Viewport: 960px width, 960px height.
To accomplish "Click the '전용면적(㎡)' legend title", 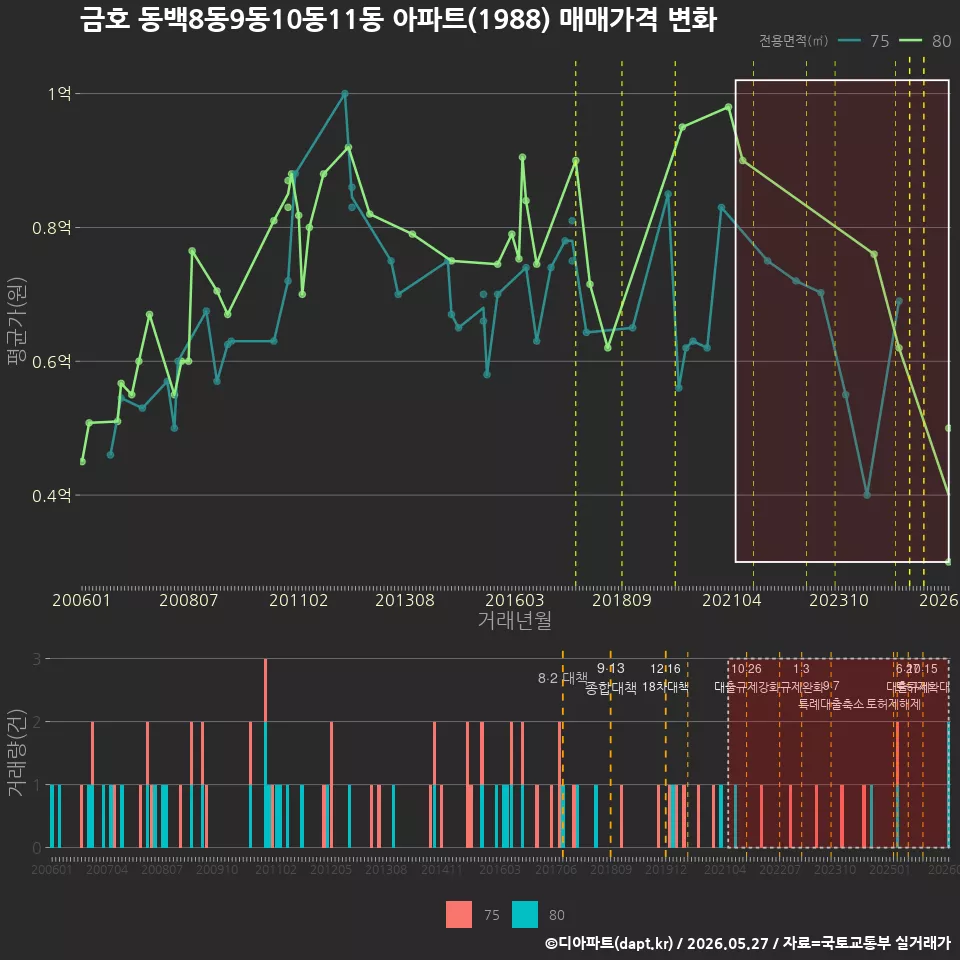I will (x=793, y=41).
